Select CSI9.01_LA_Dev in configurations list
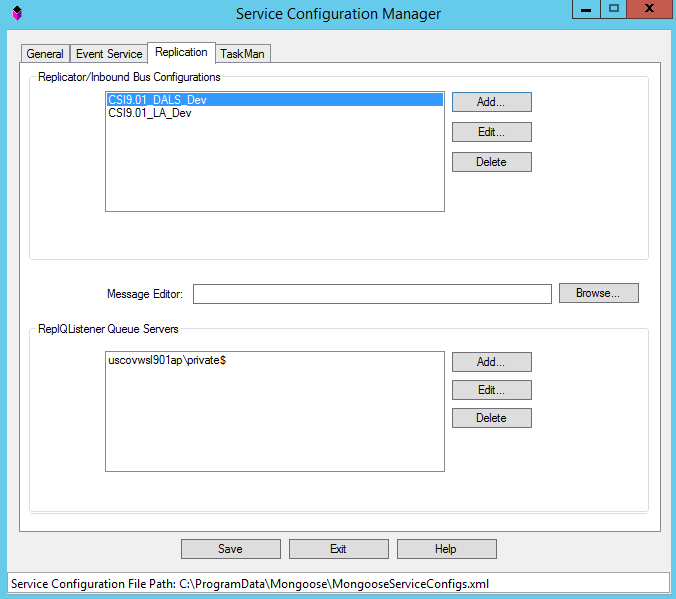Screen dimensions: 676x599 (x=150, y=113)
